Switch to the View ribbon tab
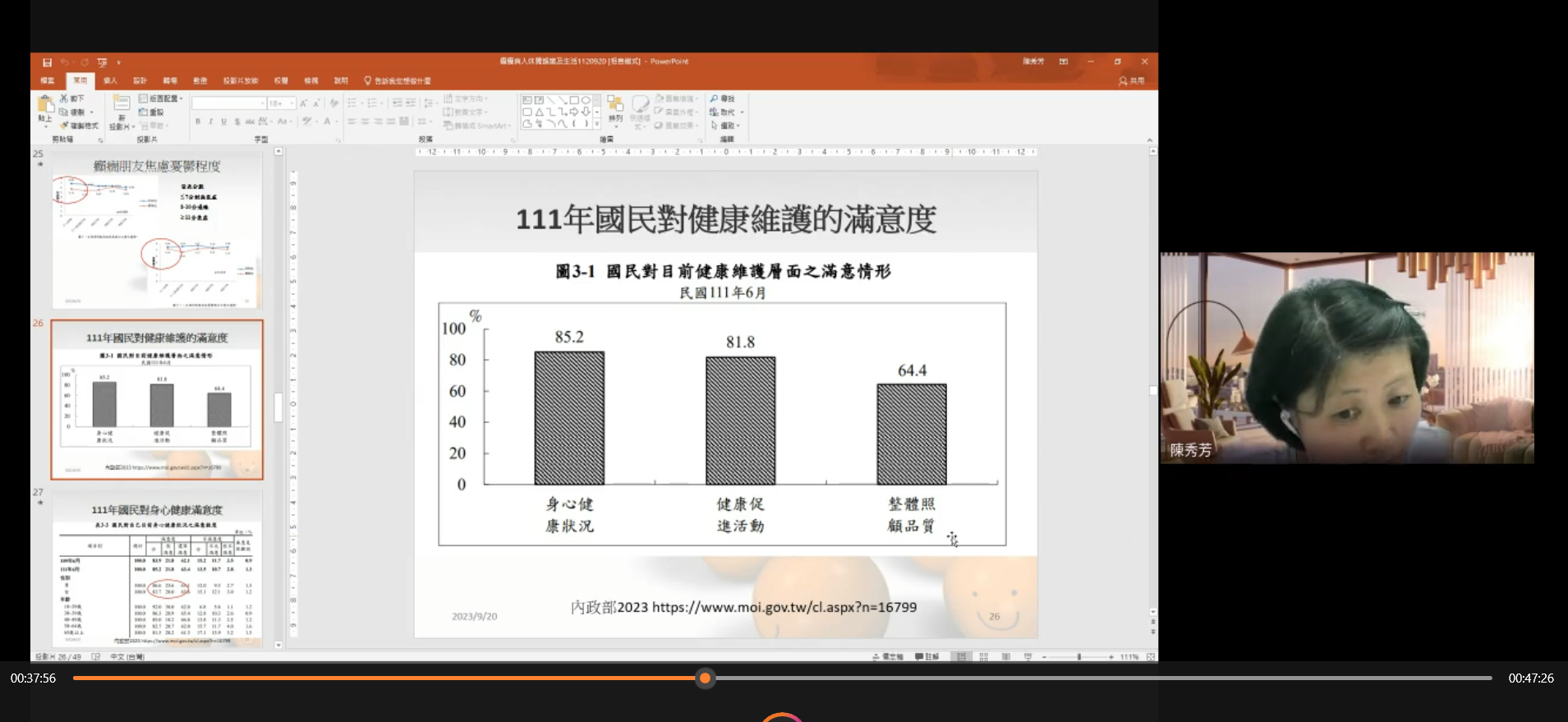The width and height of the screenshot is (1568, 722). tap(311, 80)
